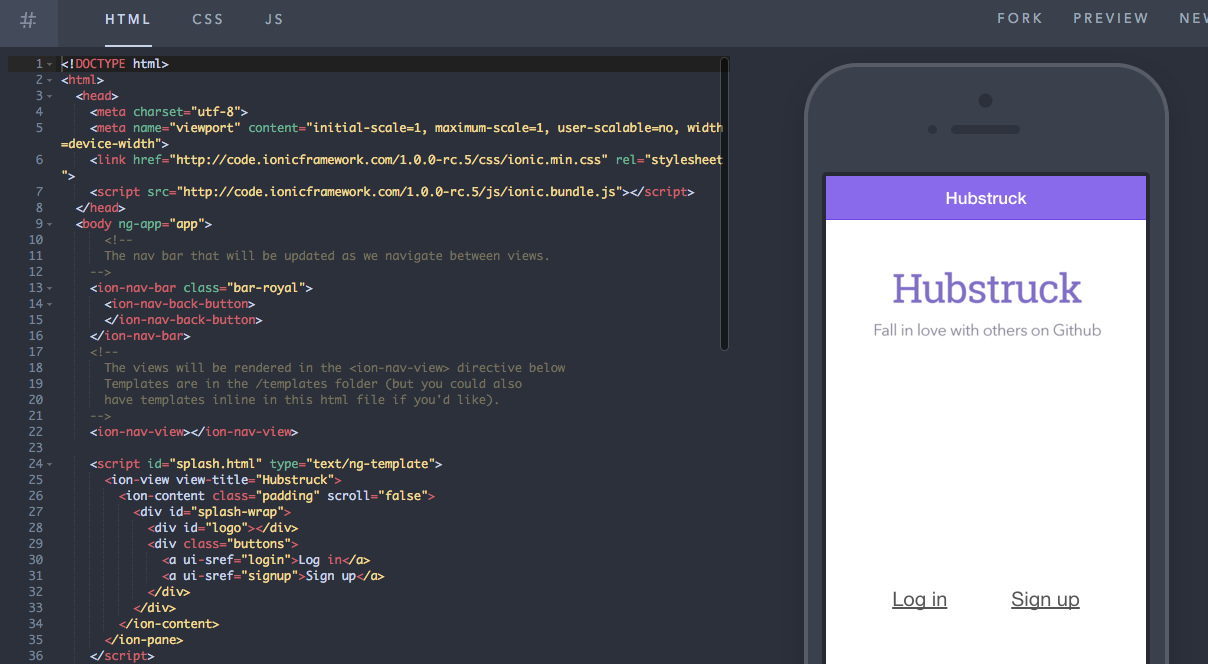Click the view-title "Hubstruck" value on line 25
1208x664 pixels.
pos(295,480)
